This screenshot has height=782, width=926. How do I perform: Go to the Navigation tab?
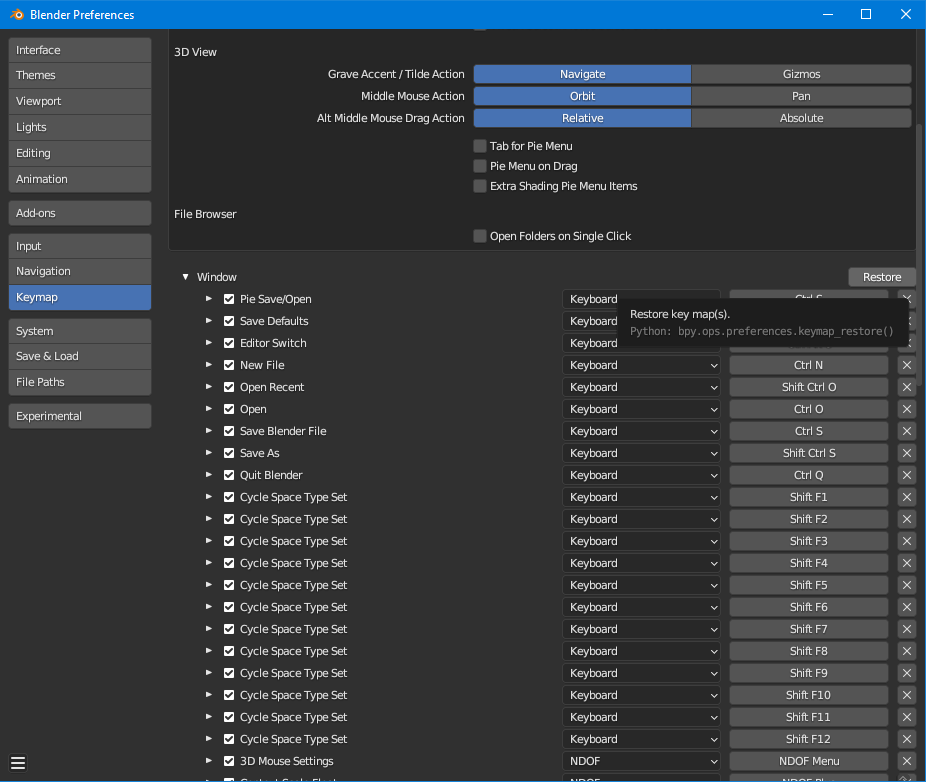pyautogui.click(x=80, y=271)
